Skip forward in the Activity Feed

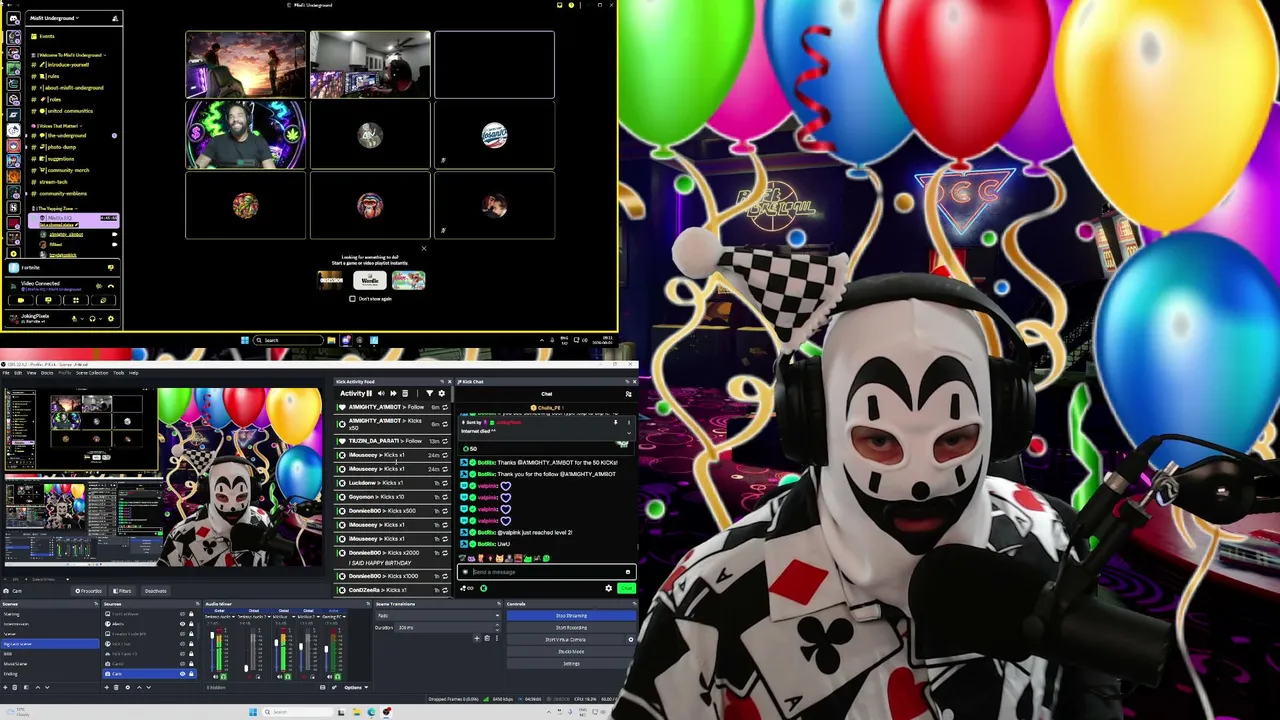tap(393, 393)
